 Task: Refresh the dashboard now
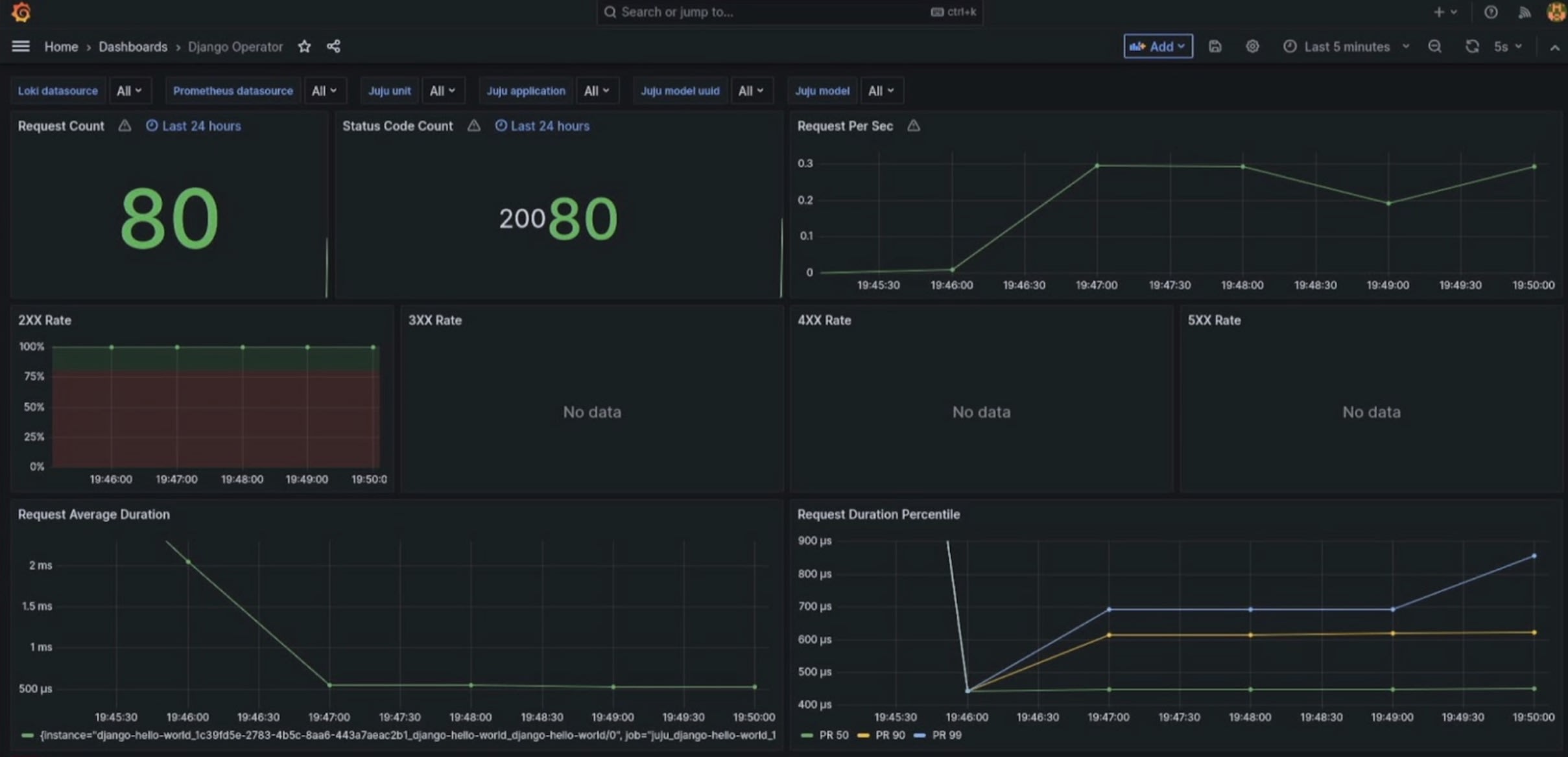1472,47
